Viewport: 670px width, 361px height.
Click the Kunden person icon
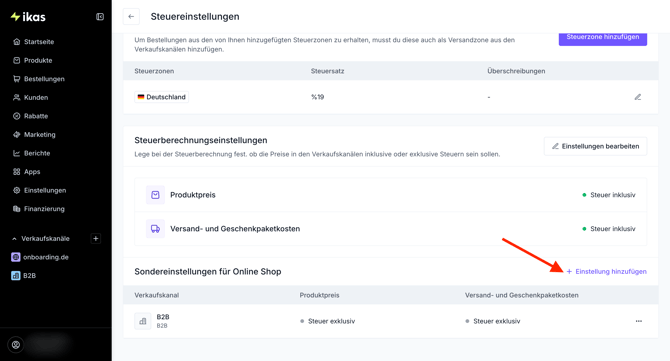pyautogui.click(x=17, y=97)
